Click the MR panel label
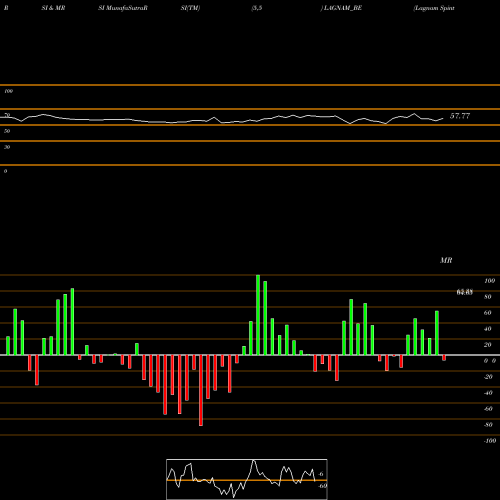Viewport: 500px width, 500px height. coord(446,260)
